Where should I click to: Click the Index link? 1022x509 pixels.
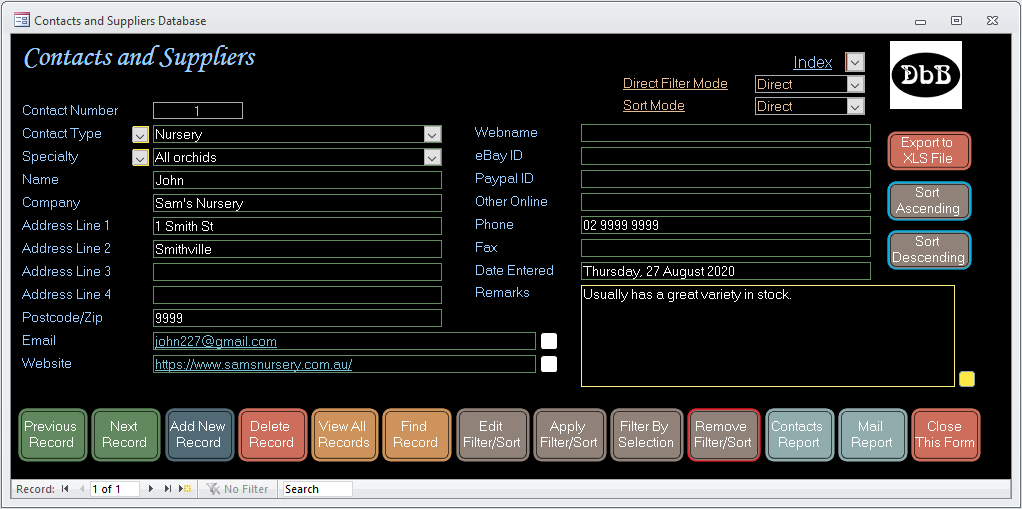[812, 63]
